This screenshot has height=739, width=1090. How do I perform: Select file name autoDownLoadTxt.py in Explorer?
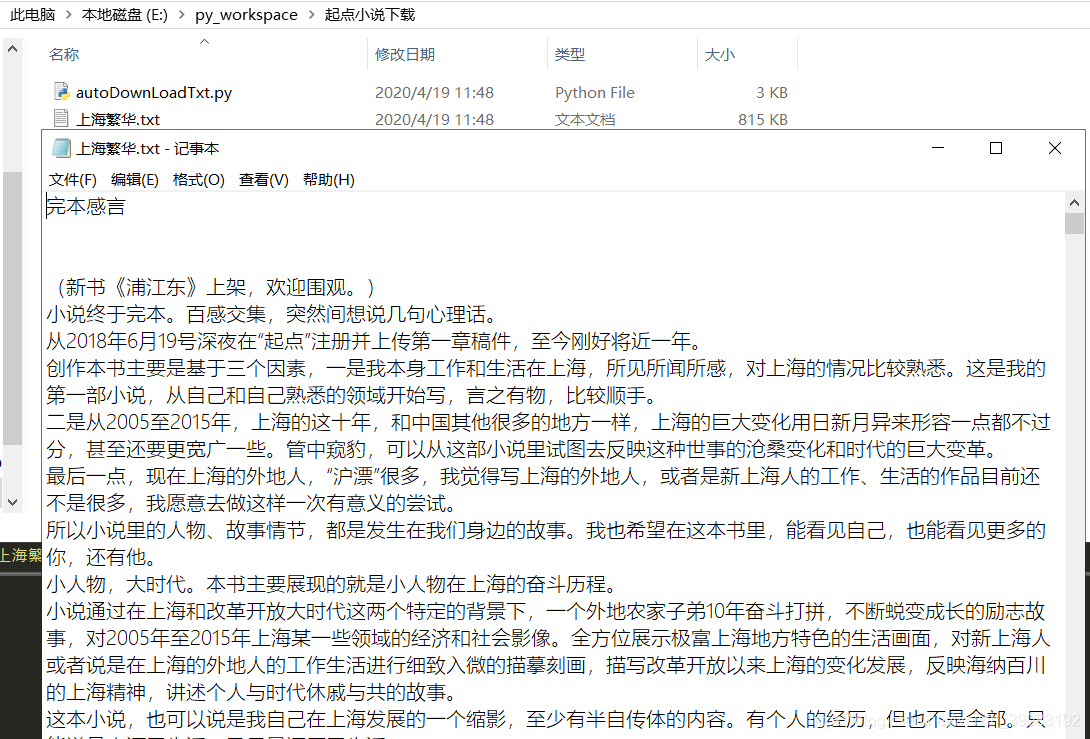click(154, 92)
